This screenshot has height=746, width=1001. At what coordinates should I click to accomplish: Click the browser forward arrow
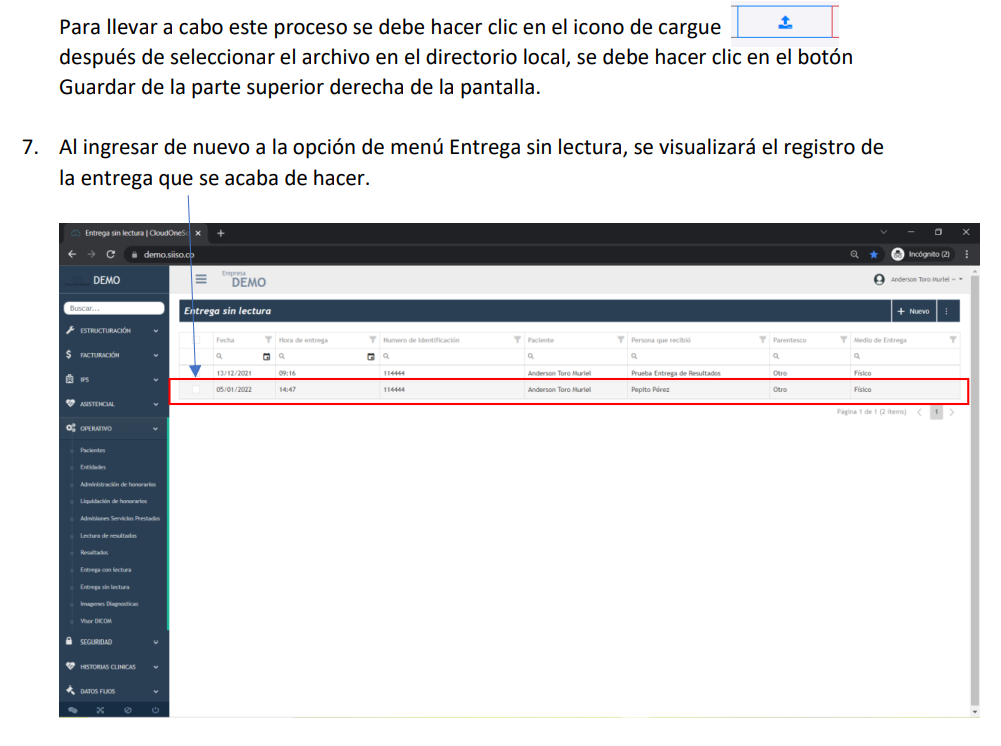pyautogui.click(x=91, y=254)
